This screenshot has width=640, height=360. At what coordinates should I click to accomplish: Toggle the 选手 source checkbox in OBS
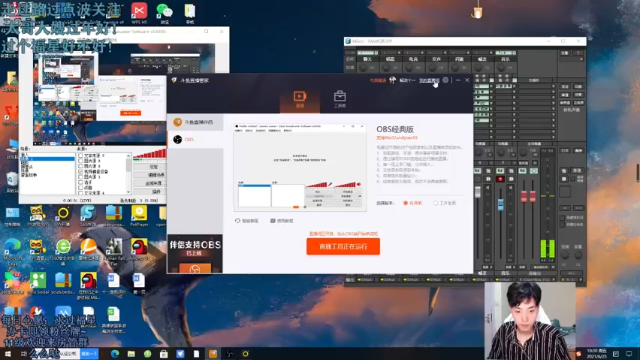pyautogui.click(x=81, y=182)
